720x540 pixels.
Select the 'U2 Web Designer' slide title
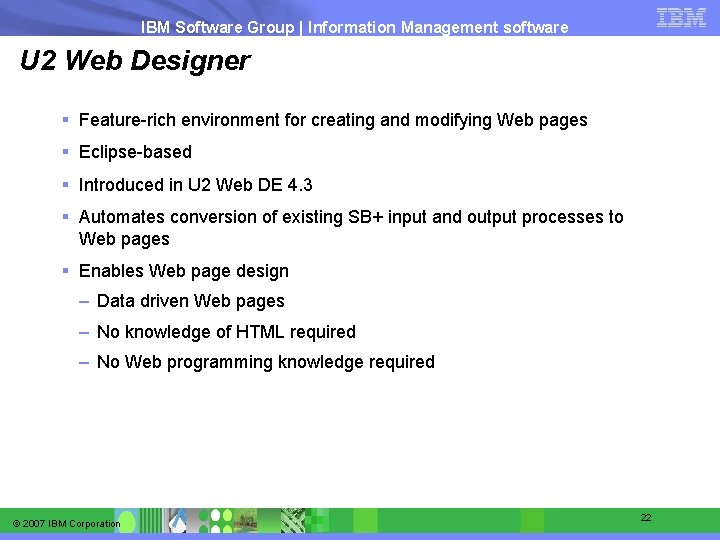[135, 61]
